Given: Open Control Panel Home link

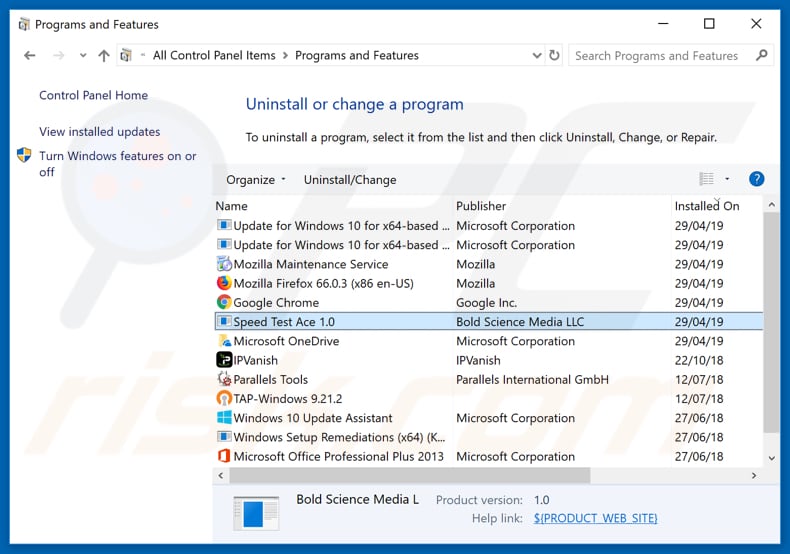Looking at the screenshot, I should pyautogui.click(x=94, y=95).
